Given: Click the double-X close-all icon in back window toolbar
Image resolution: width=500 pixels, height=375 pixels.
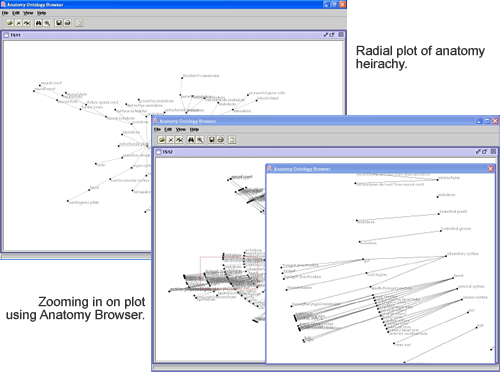Looking at the screenshot, I should pyautogui.click(x=27, y=23).
